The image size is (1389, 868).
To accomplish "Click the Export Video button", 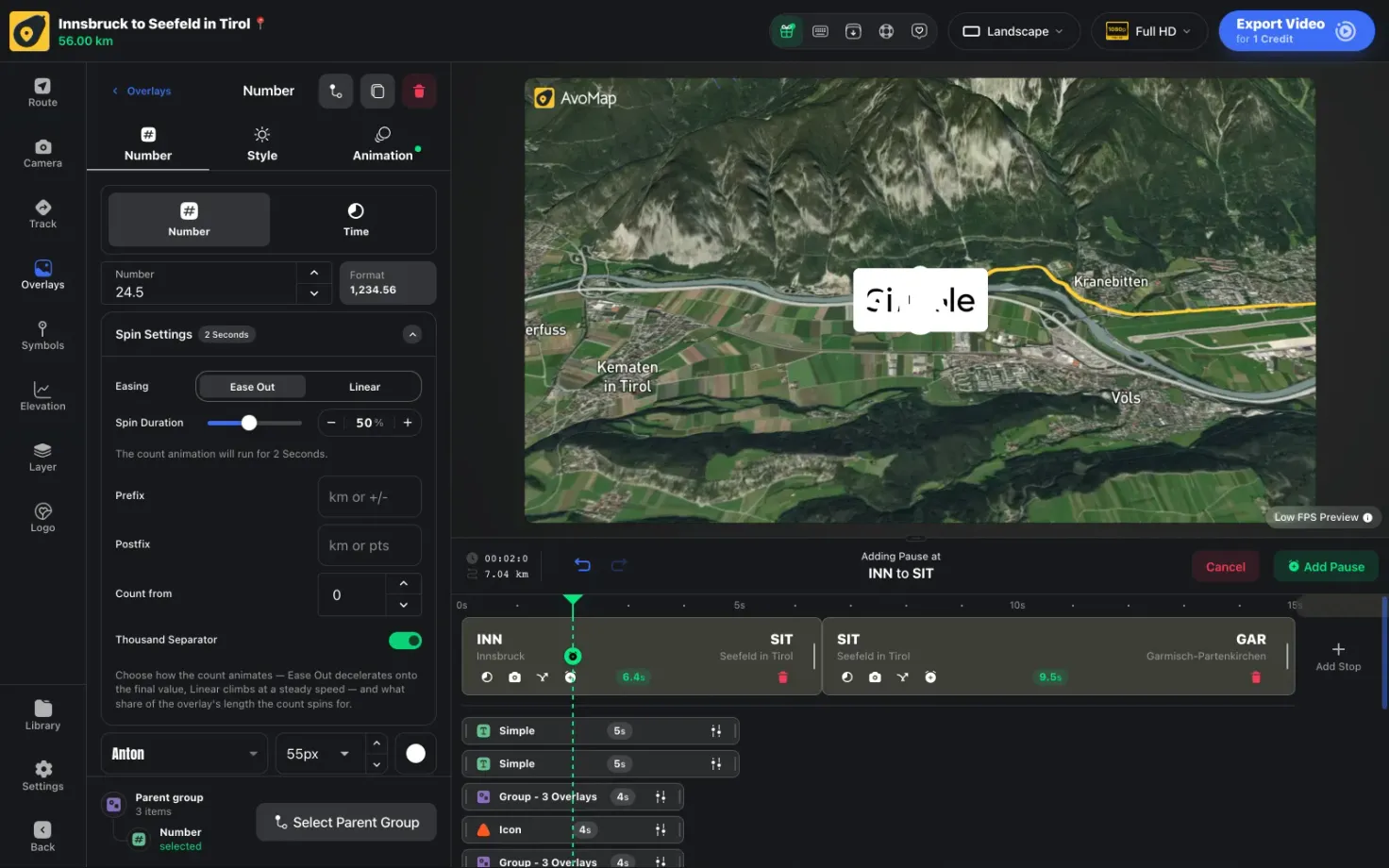I will click(1296, 31).
